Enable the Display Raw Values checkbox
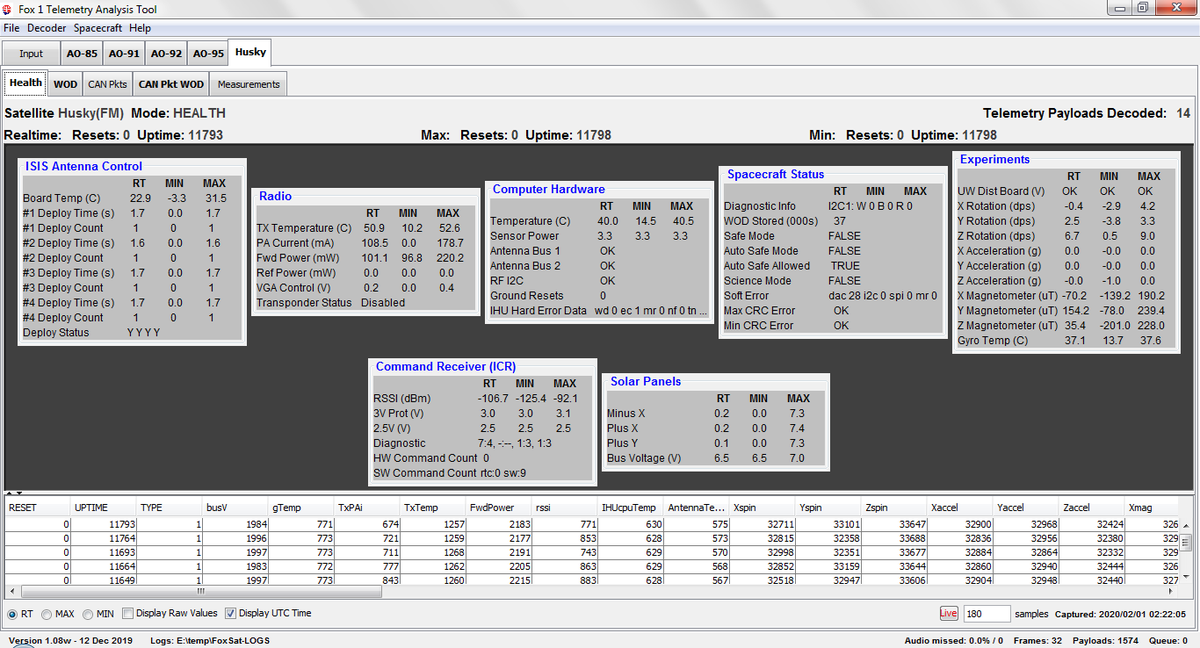Viewport: 1200px width, 648px height. pyautogui.click(x=127, y=613)
